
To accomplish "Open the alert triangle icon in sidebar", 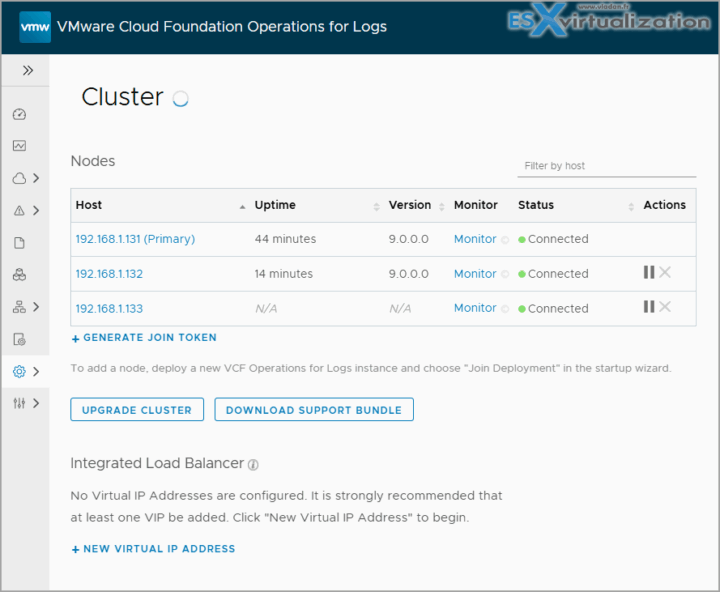I will click(19, 211).
